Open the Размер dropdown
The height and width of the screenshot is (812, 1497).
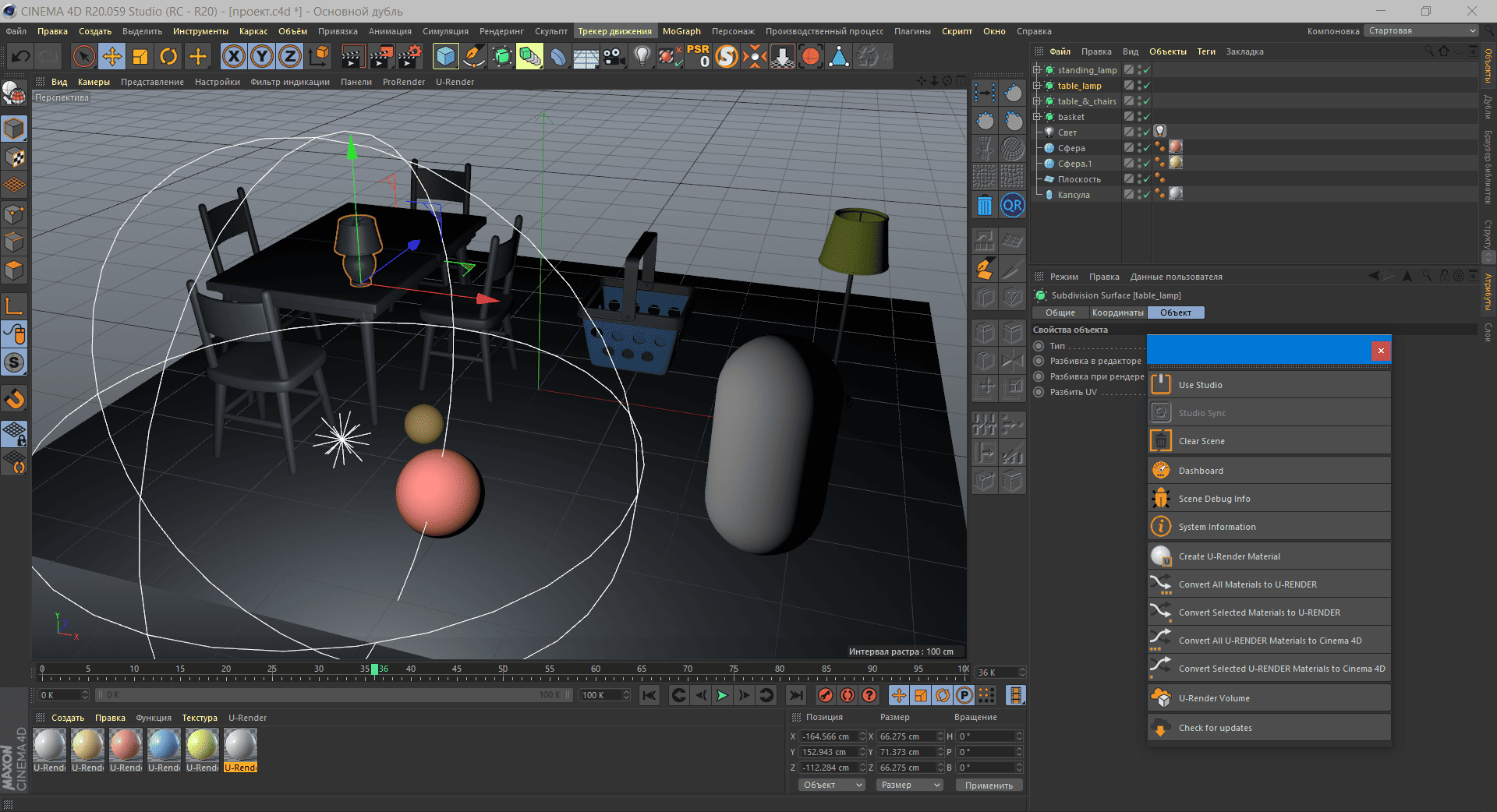[x=909, y=785]
